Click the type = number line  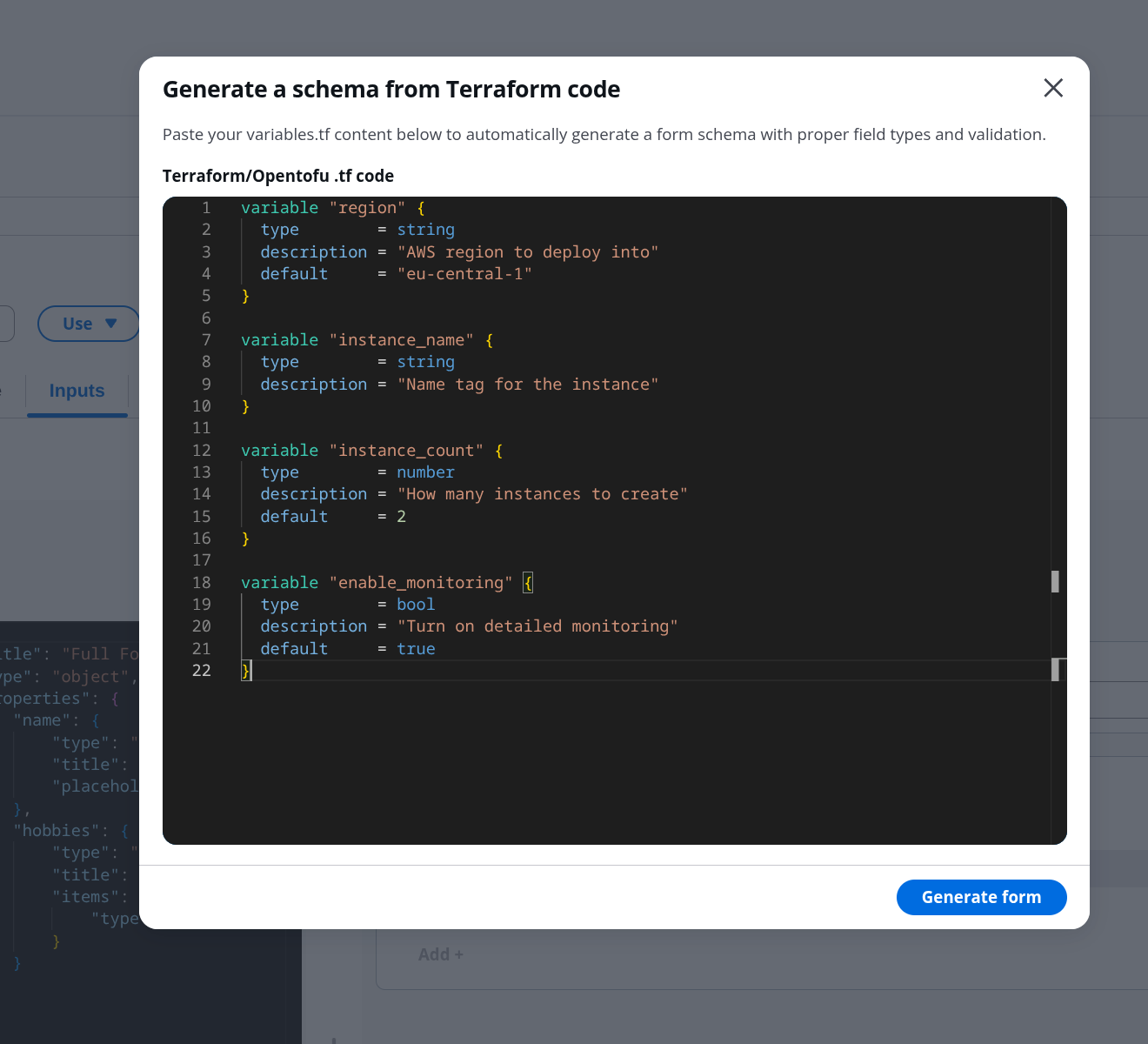pos(357,472)
